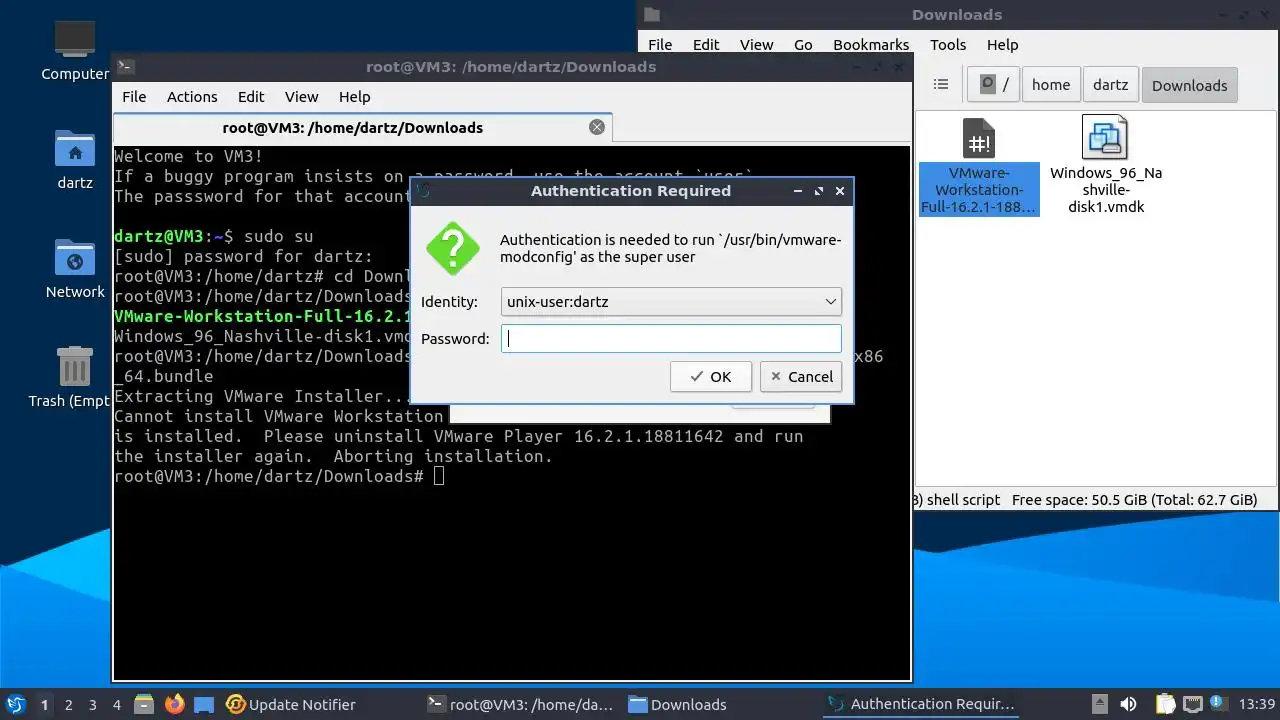Viewport: 1280px width, 720px height.
Task: Open the Help menu in Downloads window
Action: 1002,45
